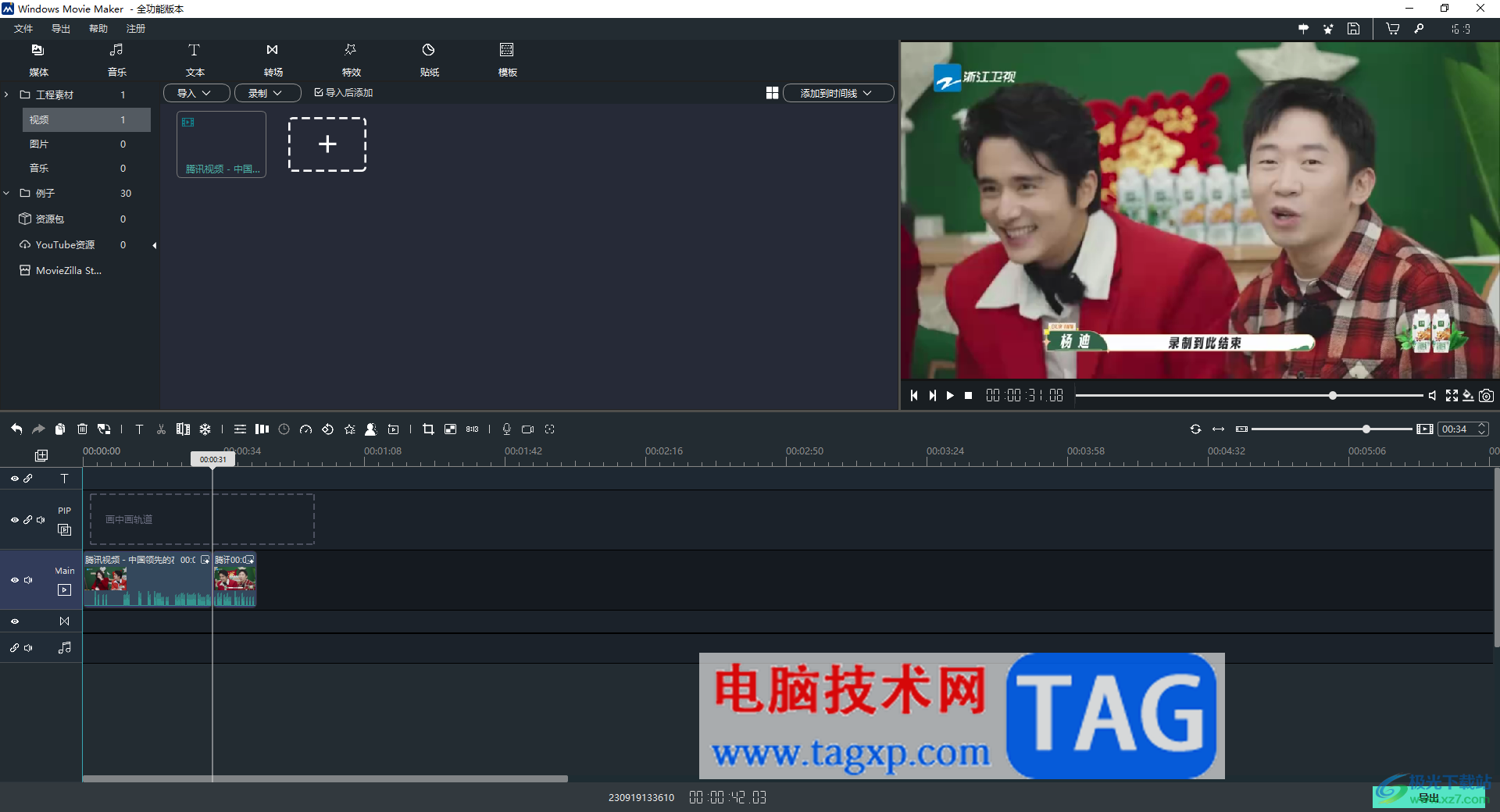Stop the preview playback
The height and width of the screenshot is (812, 1500).
969,396
